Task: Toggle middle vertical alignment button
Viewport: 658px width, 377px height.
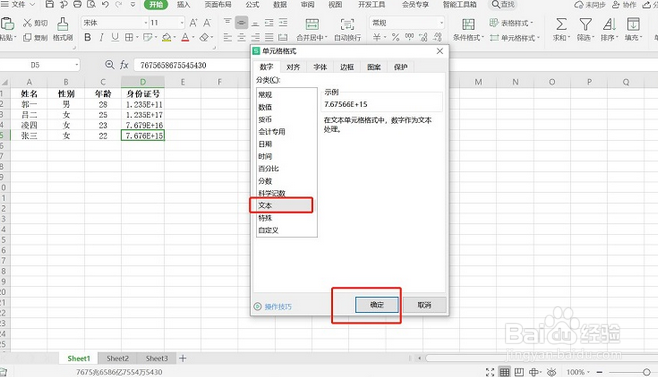Action: [241, 22]
